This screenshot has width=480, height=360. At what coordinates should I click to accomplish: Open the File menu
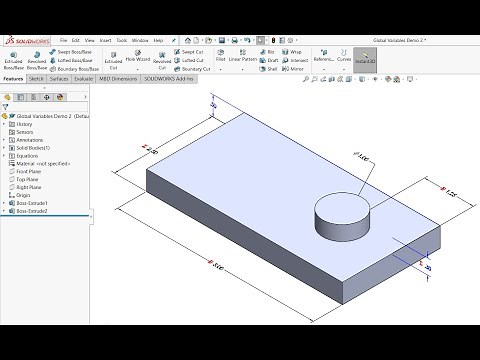click(x=63, y=40)
